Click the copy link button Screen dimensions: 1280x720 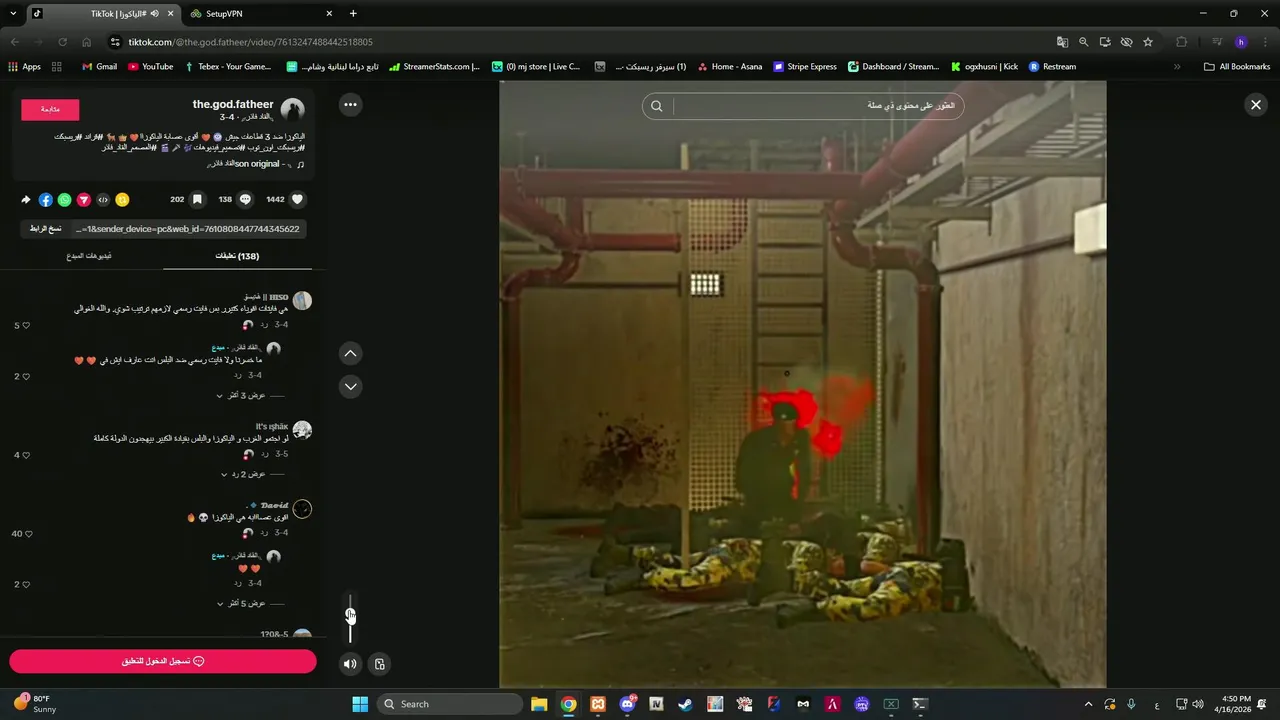[45, 229]
